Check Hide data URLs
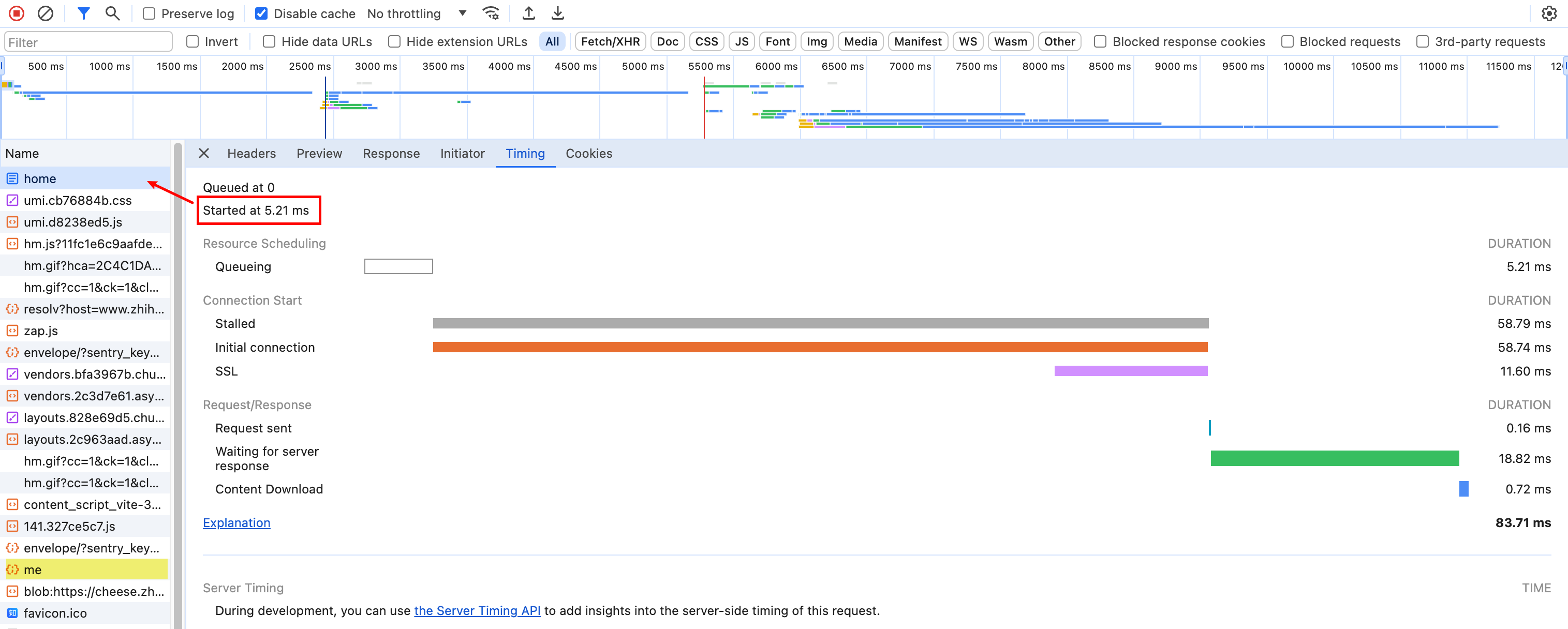The image size is (1568, 629). (269, 41)
